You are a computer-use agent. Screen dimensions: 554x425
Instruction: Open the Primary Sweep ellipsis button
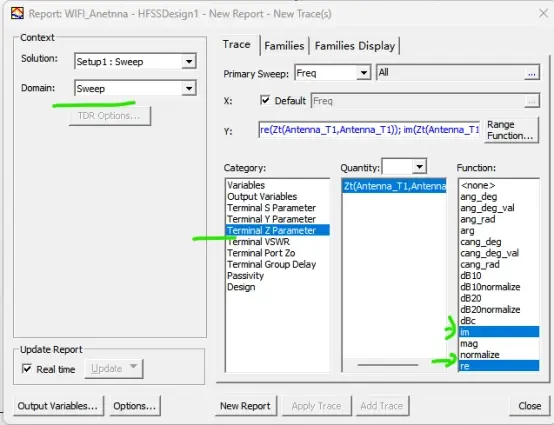[x=531, y=73]
